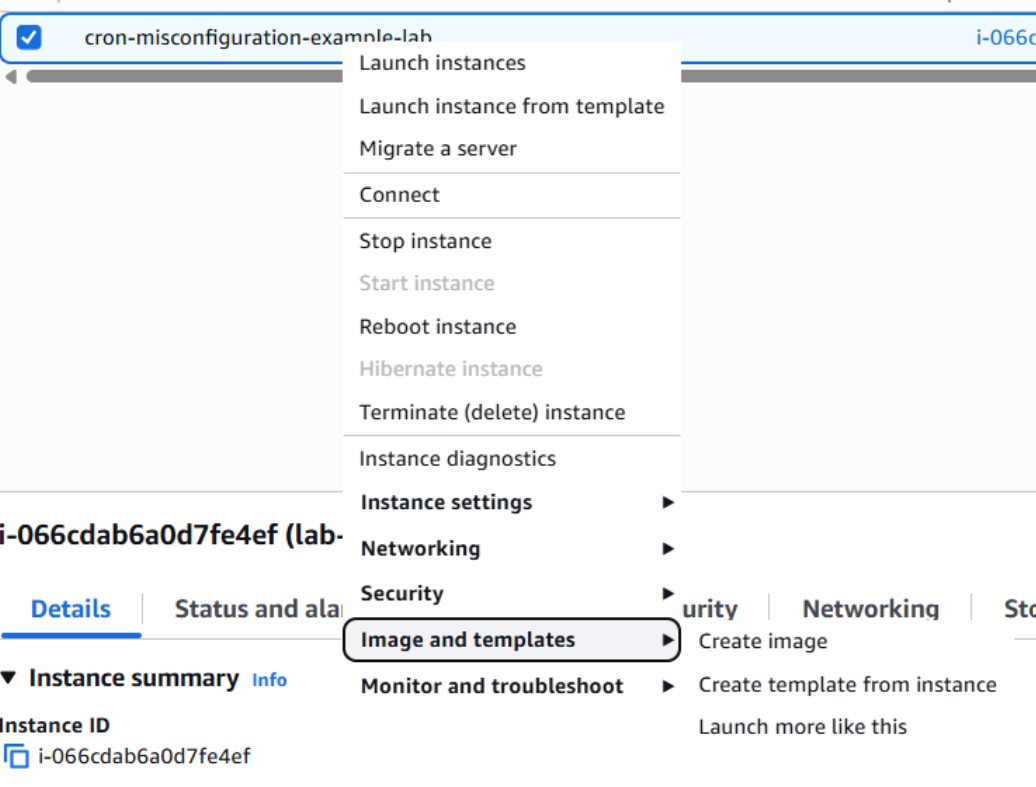Open the Networking tab in details pane

870,609
